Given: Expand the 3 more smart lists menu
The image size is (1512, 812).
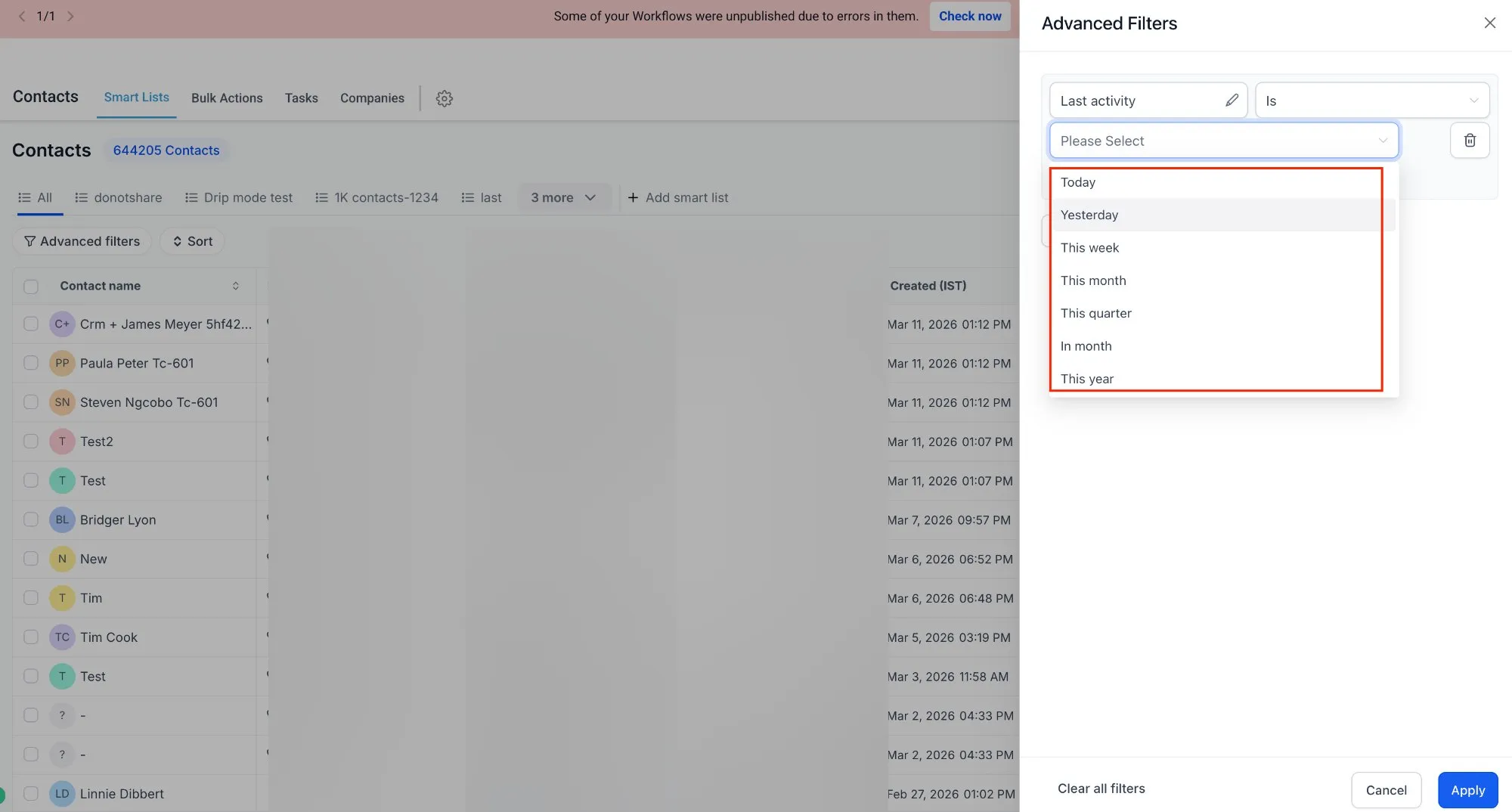Looking at the screenshot, I should tap(564, 197).
